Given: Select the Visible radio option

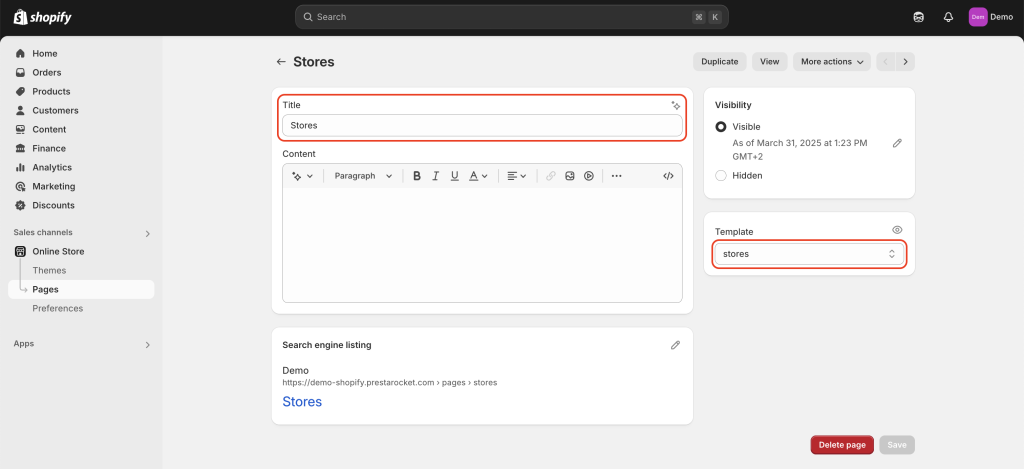Looking at the screenshot, I should 721,127.
